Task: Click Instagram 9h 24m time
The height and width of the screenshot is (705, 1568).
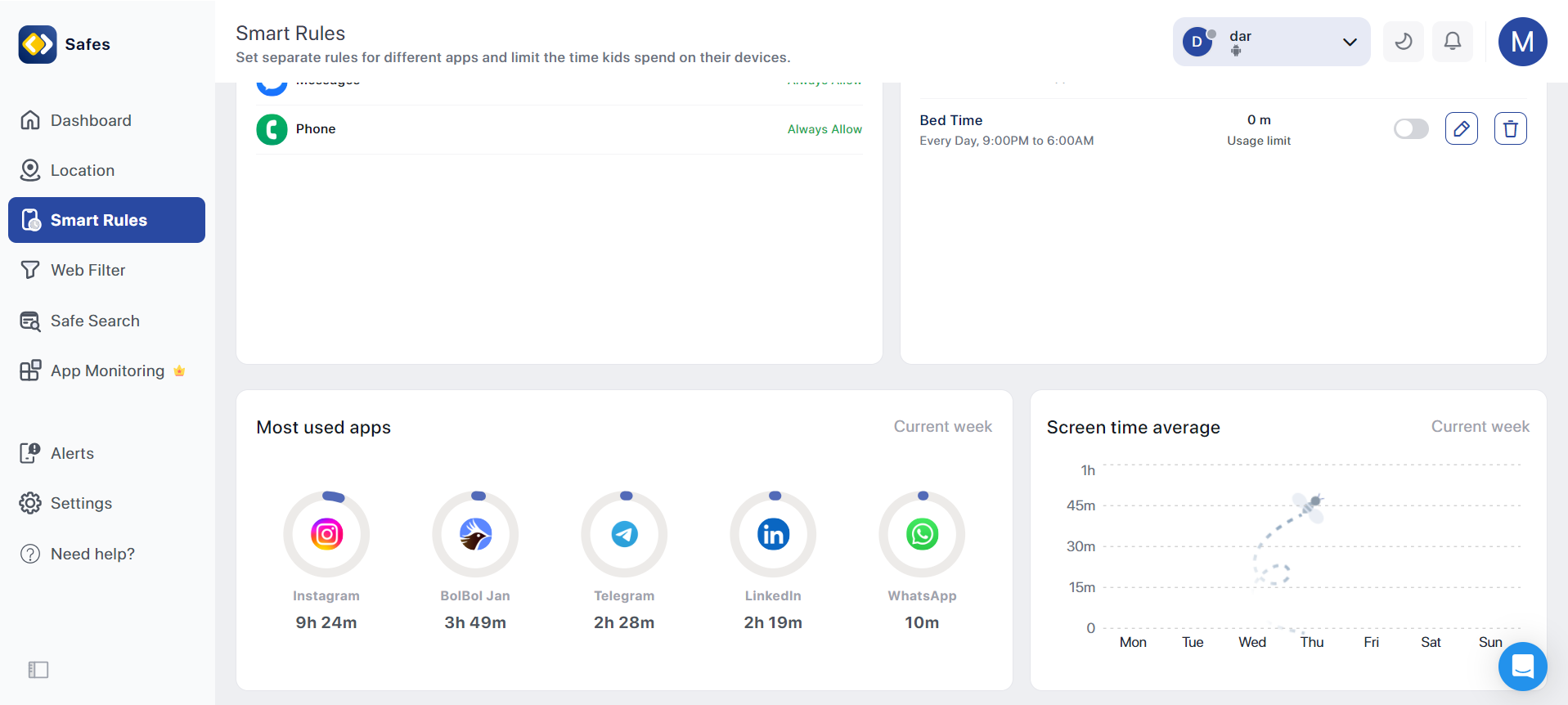Action: pyautogui.click(x=326, y=622)
